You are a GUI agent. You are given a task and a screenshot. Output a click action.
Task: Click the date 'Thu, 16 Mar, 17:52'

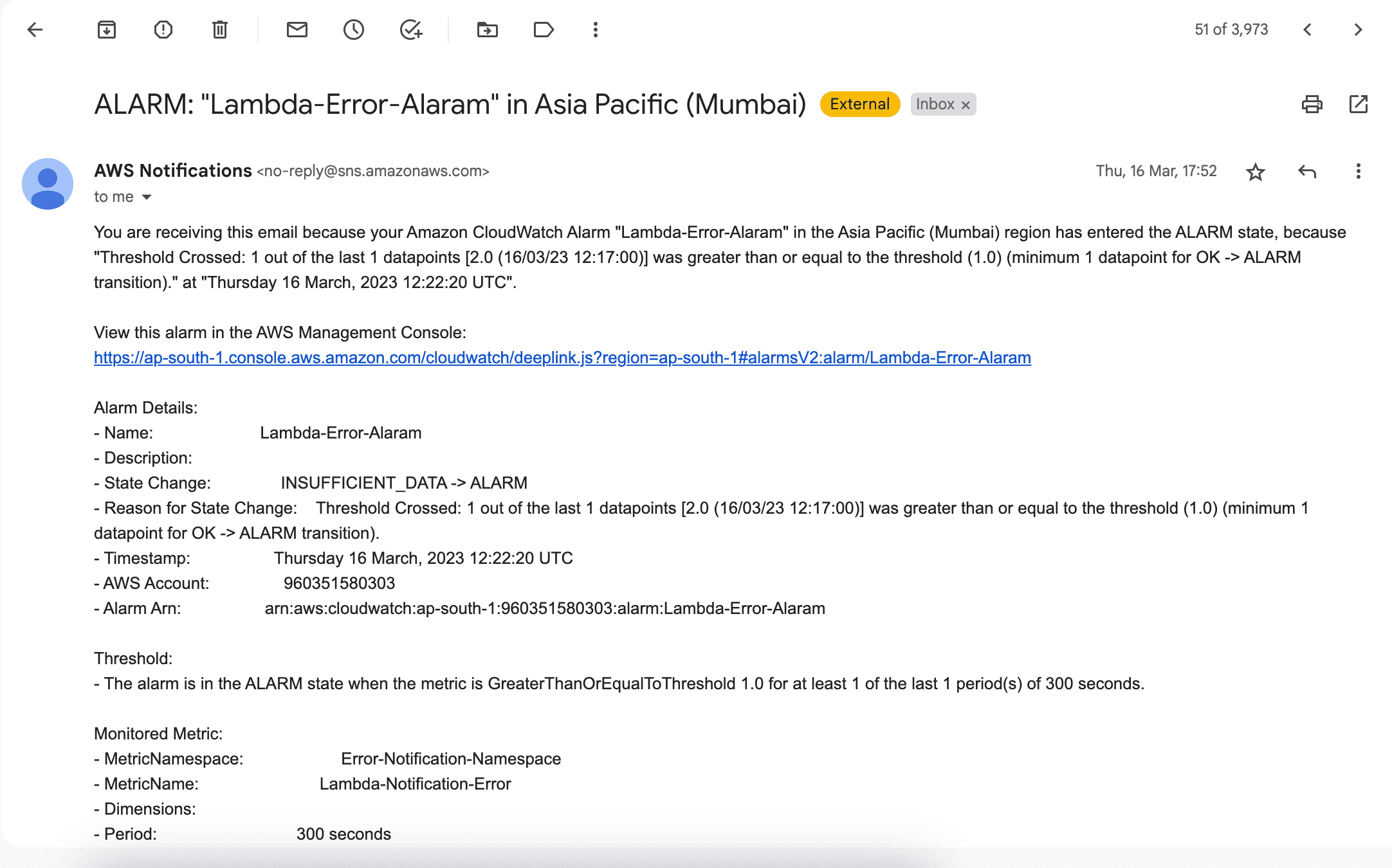(x=1157, y=171)
